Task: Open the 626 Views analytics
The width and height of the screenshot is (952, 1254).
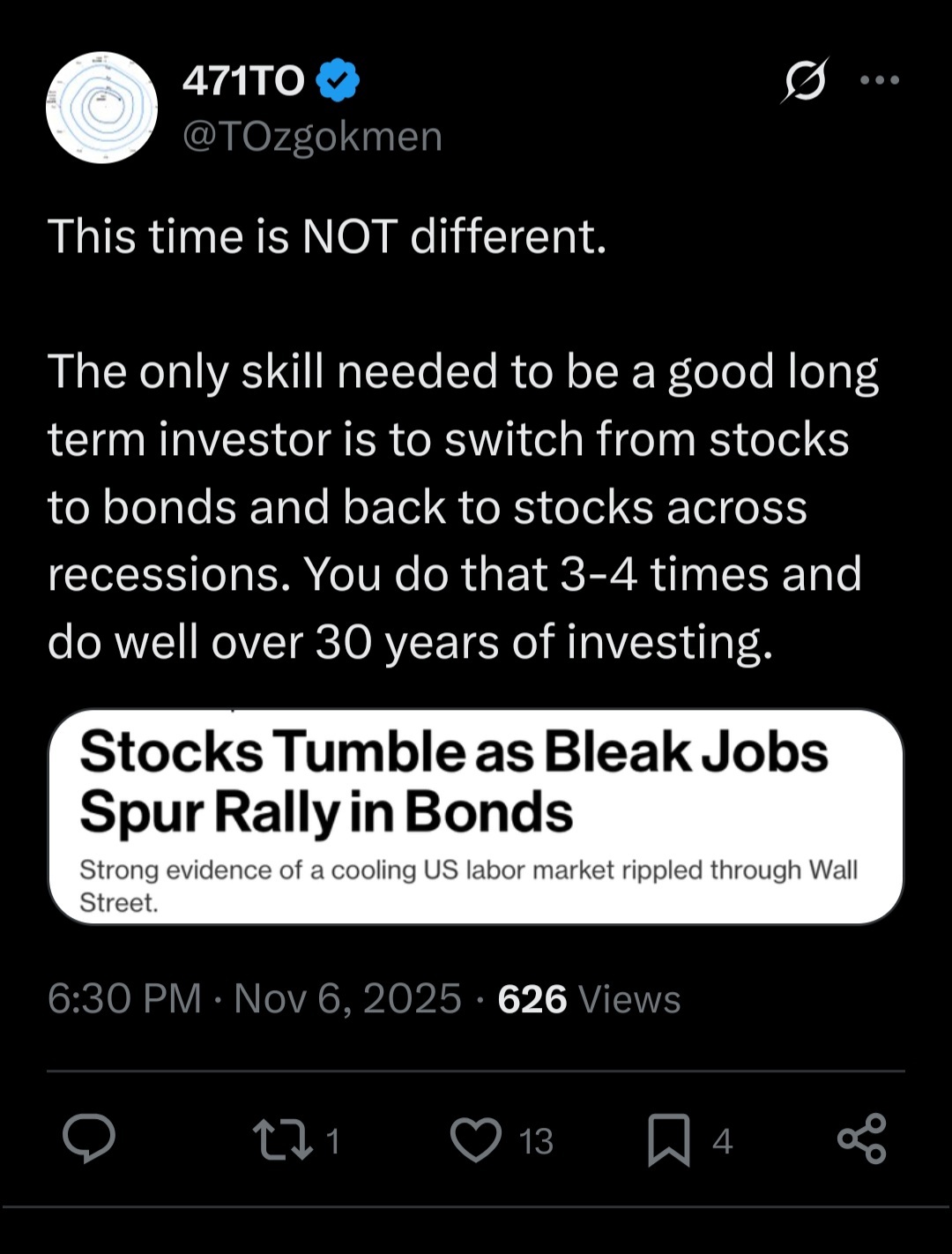Action: [x=589, y=999]
